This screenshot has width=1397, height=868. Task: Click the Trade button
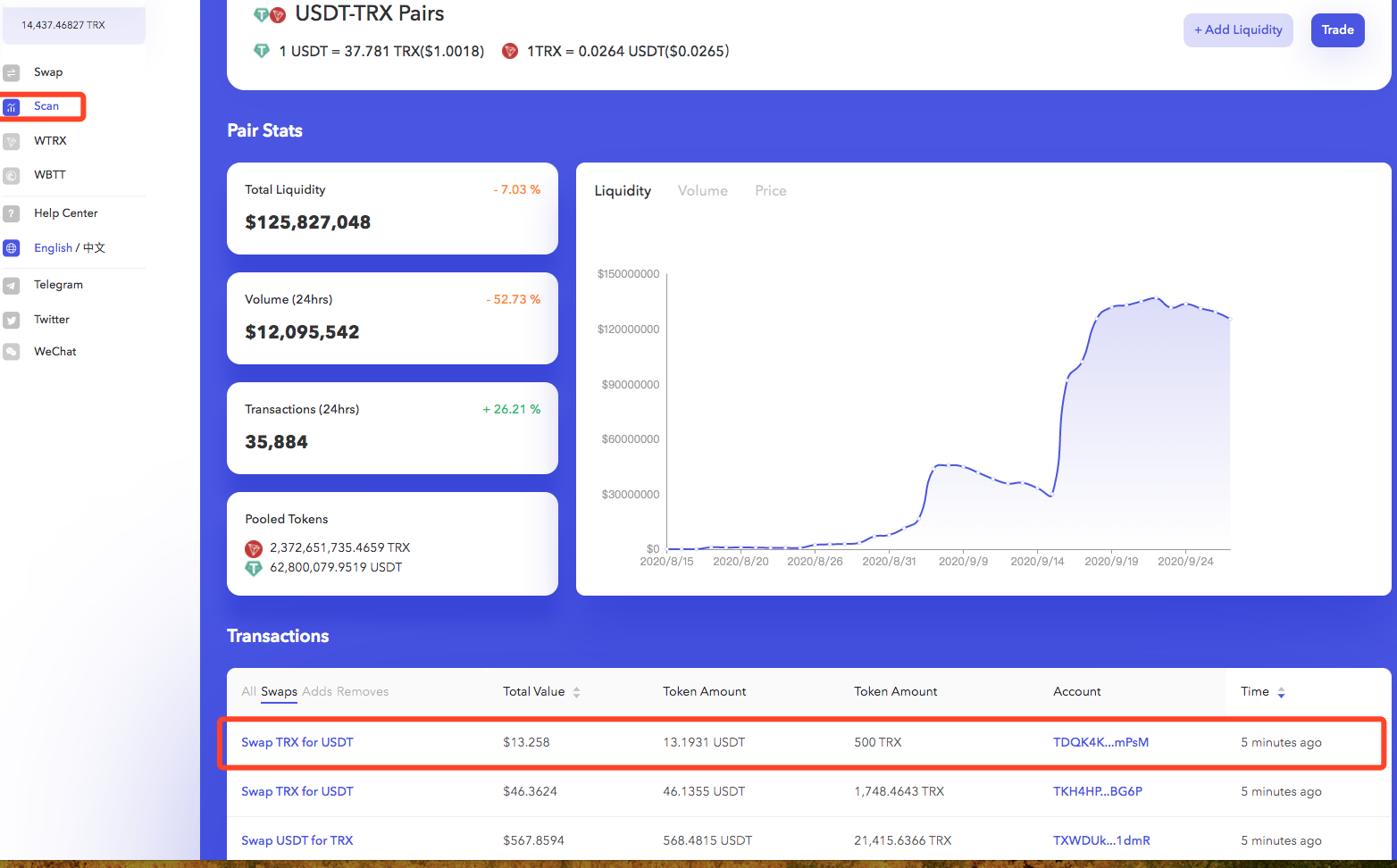[1338, 30]
